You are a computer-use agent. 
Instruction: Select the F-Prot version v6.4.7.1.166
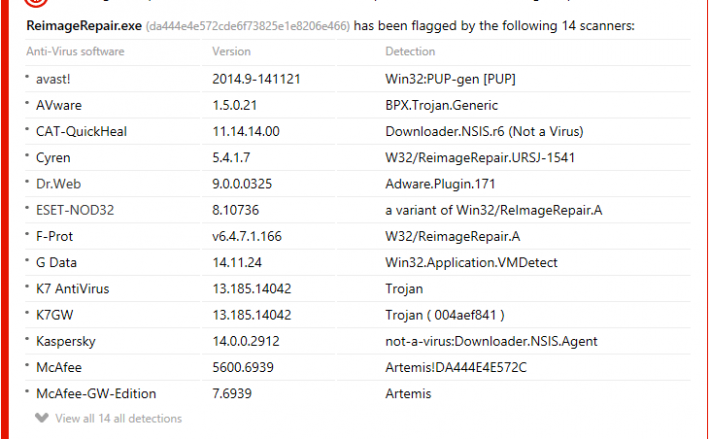(247, 237)
